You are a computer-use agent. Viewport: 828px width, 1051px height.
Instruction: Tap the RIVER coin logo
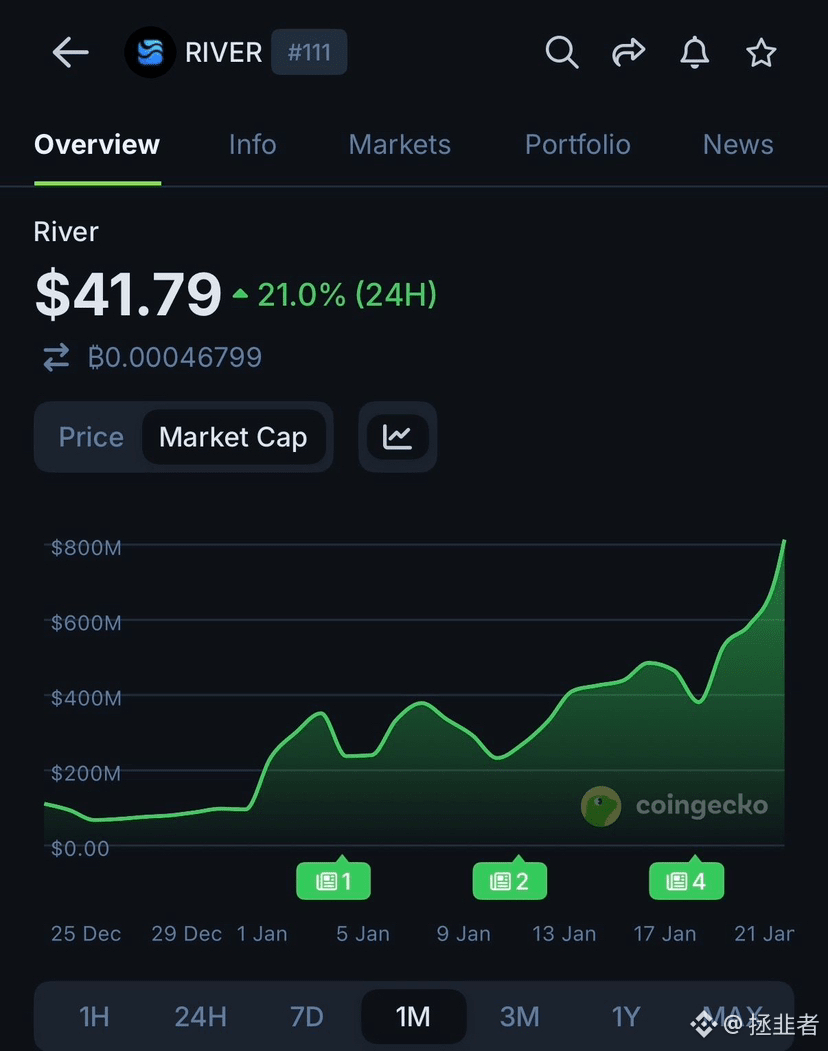pos(150,53)
